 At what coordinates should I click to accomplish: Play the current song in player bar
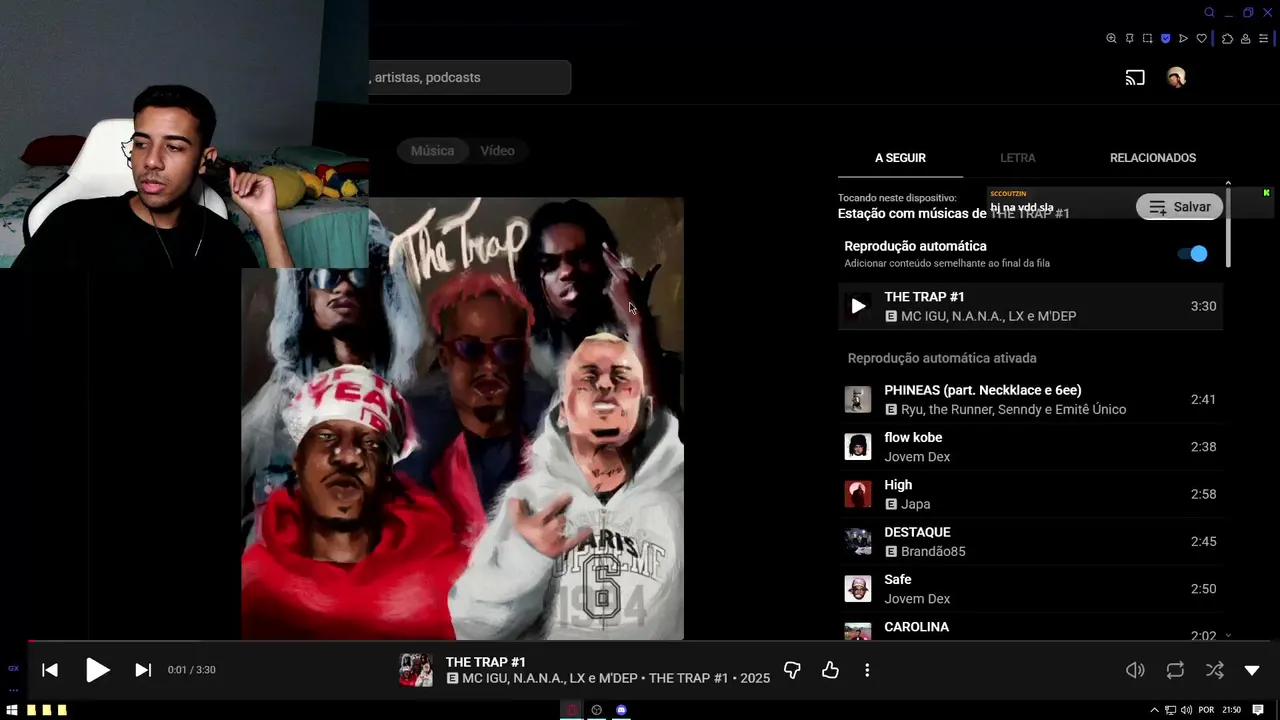point(97,670)
